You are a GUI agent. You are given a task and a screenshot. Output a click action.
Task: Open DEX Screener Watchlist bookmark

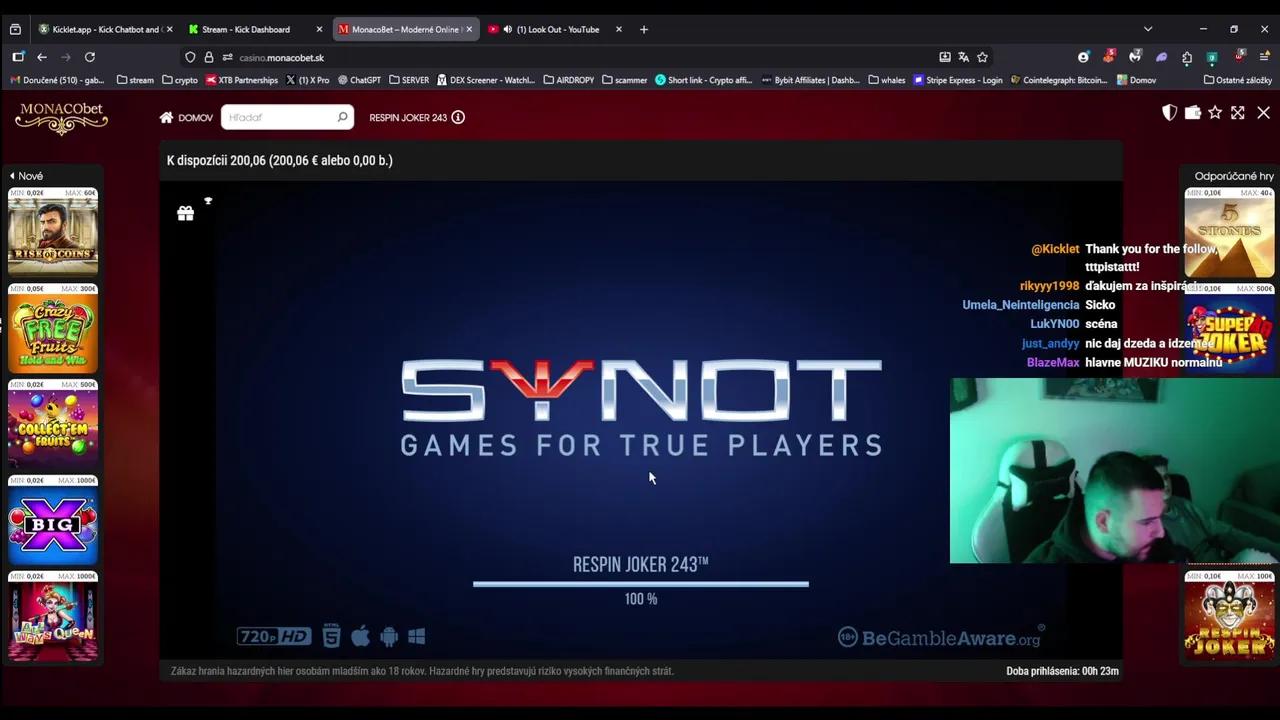pyautogui.click(x=486, y=80)
